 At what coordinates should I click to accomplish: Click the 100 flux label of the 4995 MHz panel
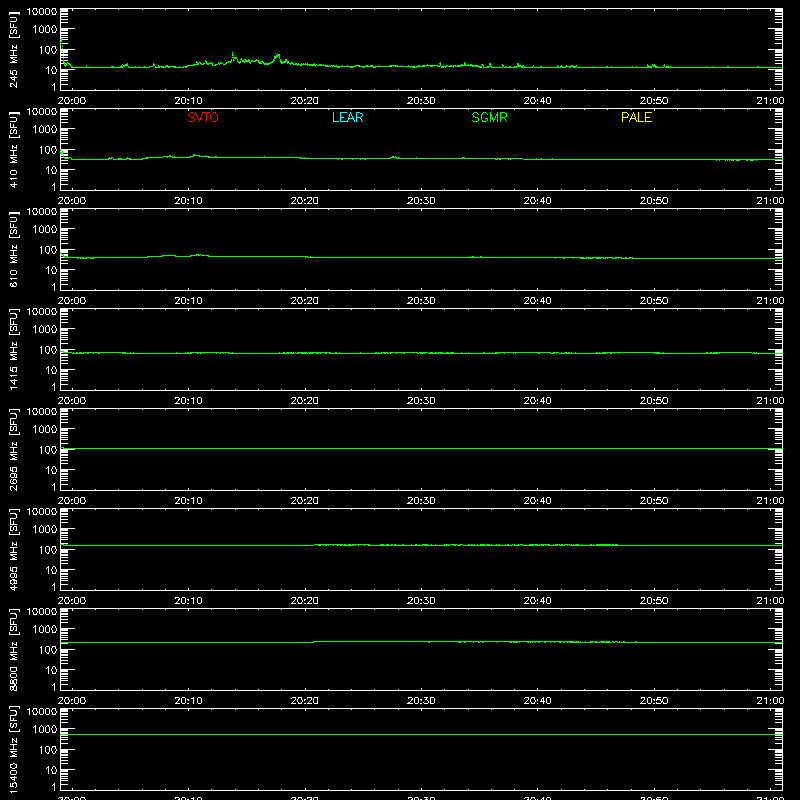tap(48, 550)
